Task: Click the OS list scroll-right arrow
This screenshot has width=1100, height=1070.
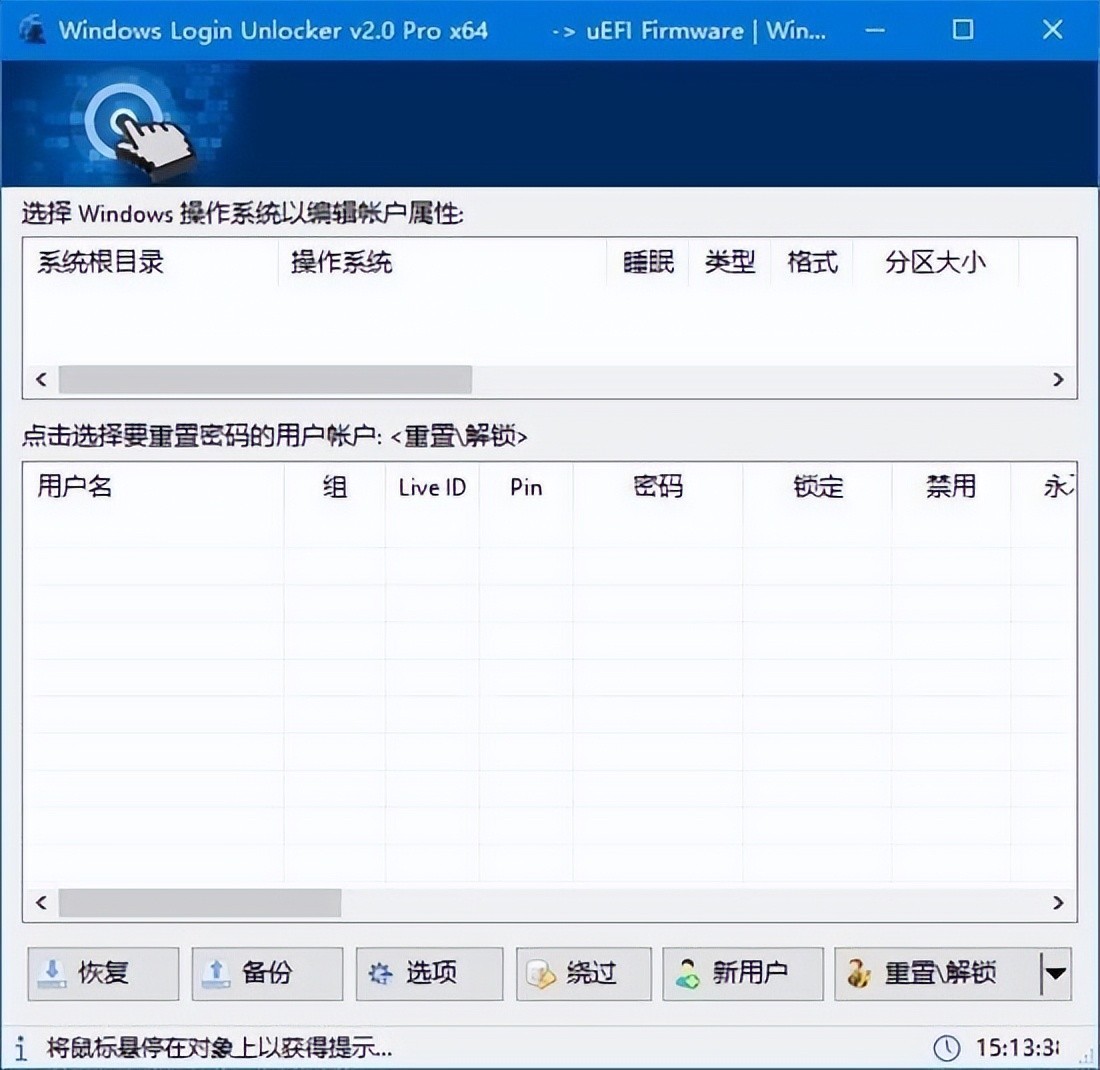Action: click(1059, 380)
